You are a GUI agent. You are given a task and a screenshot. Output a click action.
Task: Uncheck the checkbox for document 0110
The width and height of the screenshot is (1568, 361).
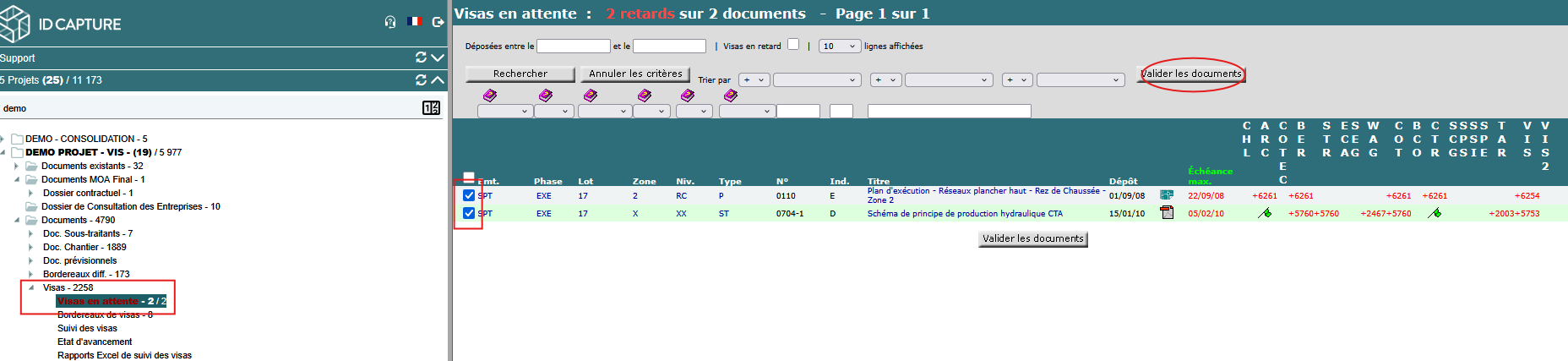point(469,195)
